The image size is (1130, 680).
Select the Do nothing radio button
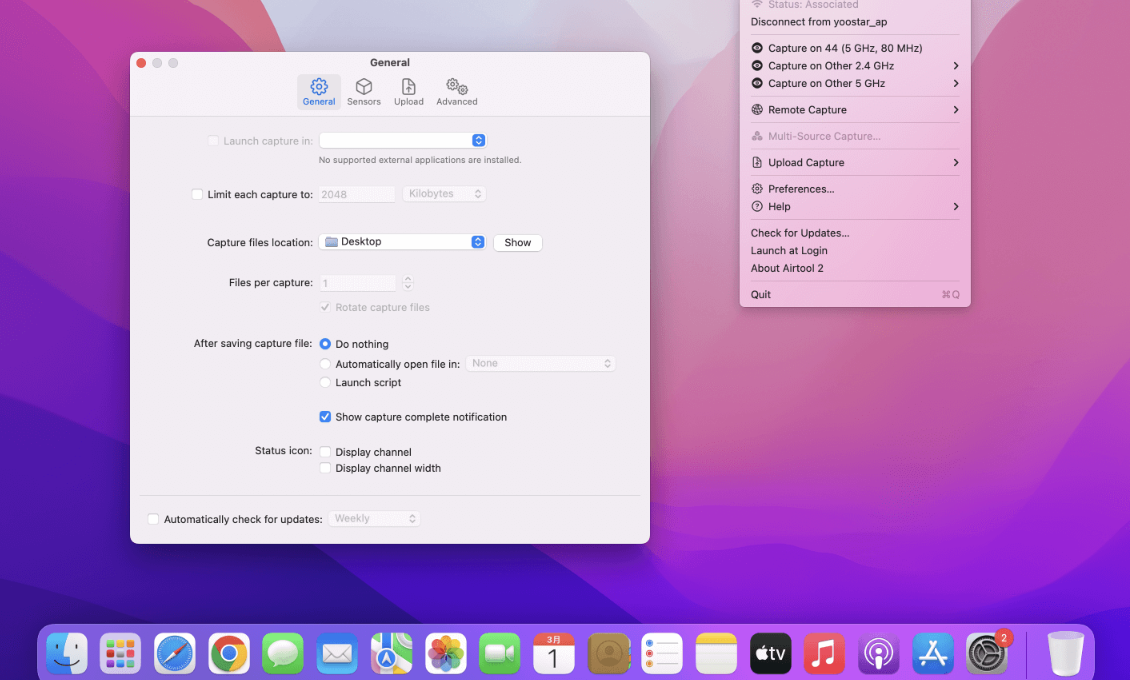[x=325, y=344]
